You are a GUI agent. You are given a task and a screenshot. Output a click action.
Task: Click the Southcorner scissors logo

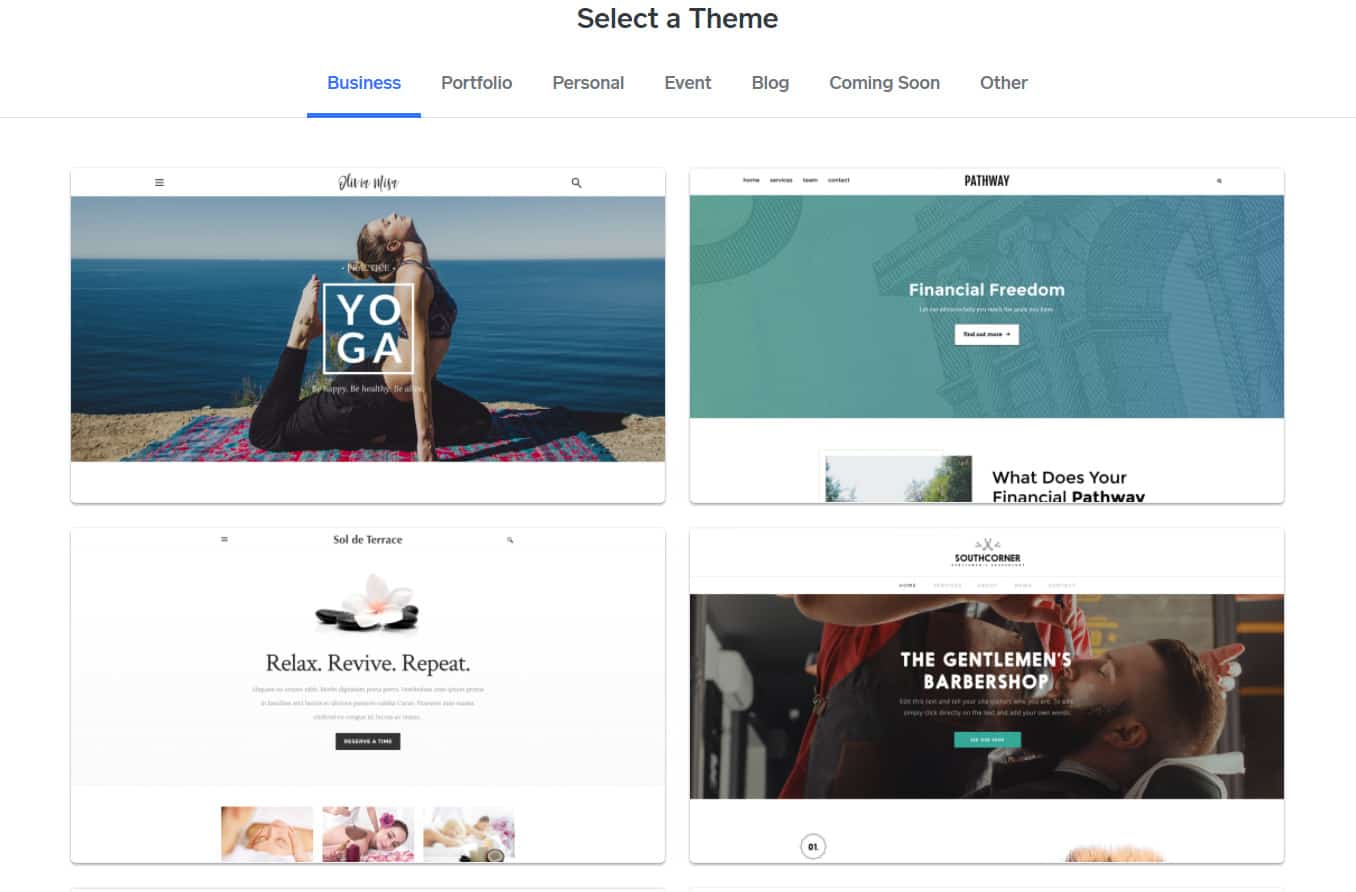[x=986, y=543]
